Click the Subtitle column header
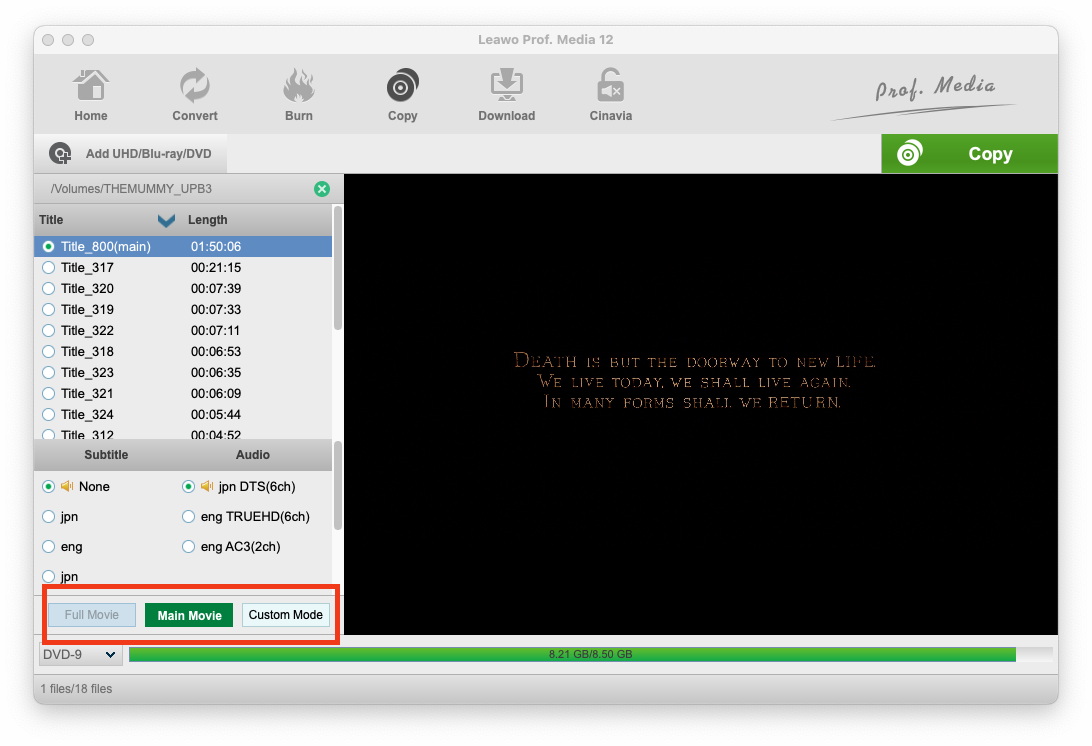This screenshot has height=746, width=1092. point(106,454)
